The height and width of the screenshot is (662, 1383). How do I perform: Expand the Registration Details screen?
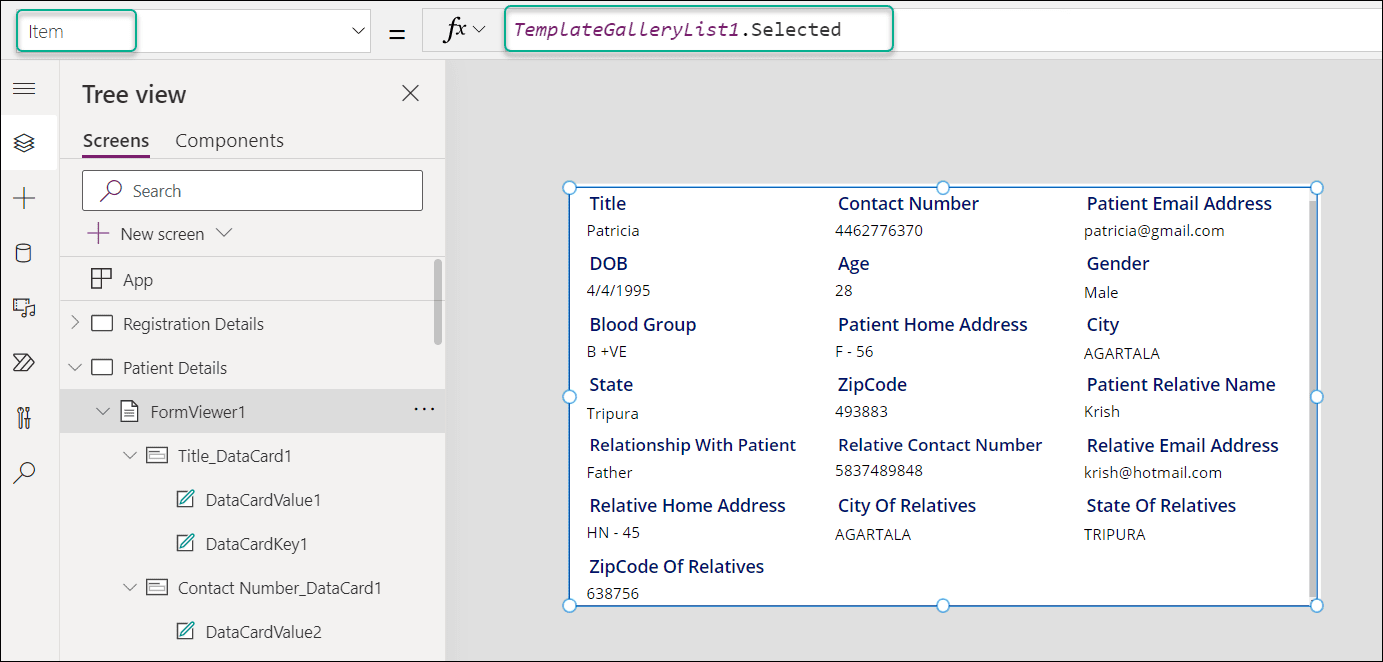[75, 323]
